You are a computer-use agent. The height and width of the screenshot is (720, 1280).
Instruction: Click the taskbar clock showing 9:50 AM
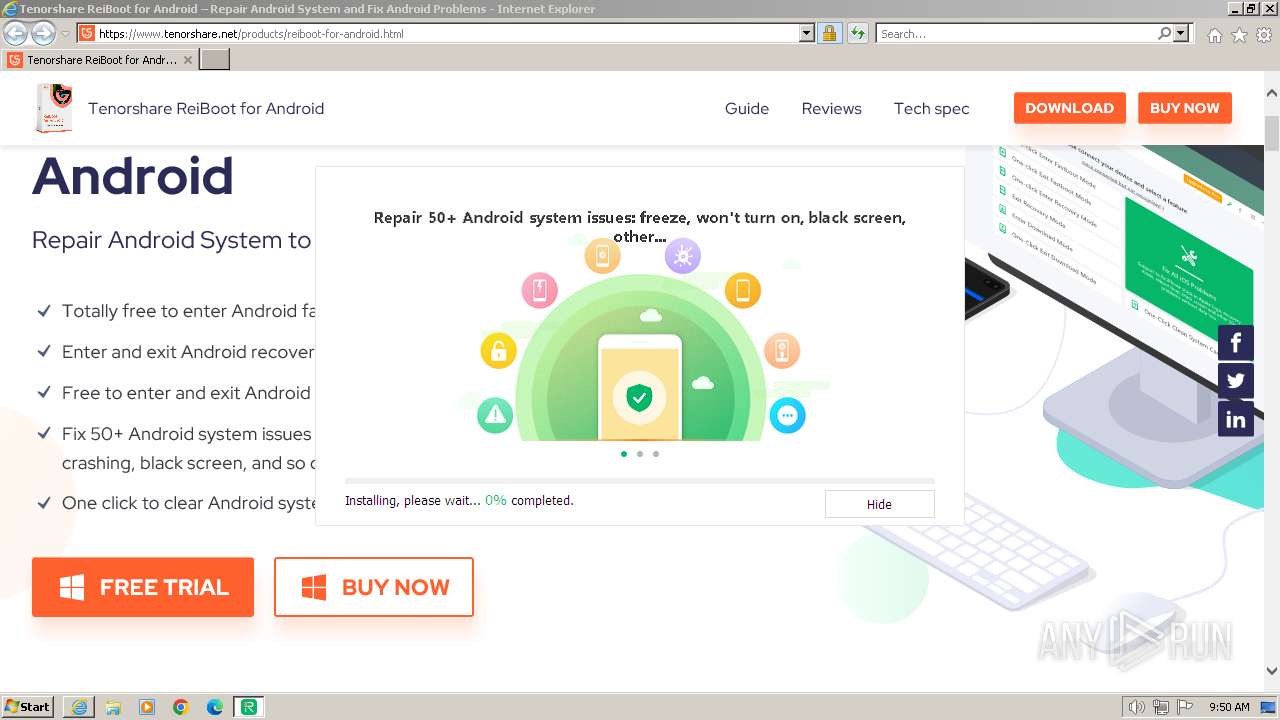[1229, 707]
